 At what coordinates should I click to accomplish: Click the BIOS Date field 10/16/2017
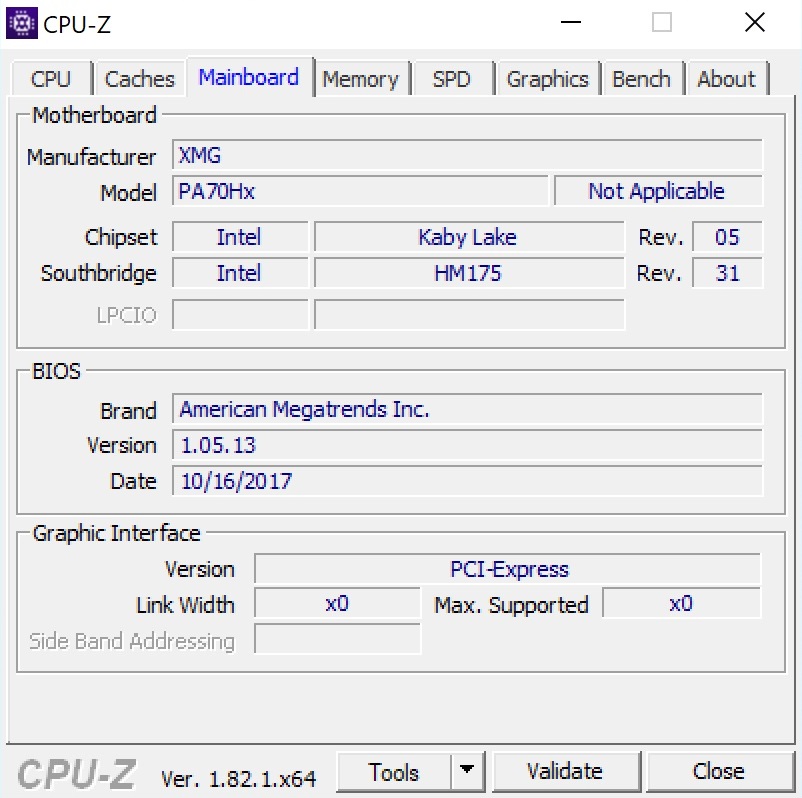tap(467, 481)
